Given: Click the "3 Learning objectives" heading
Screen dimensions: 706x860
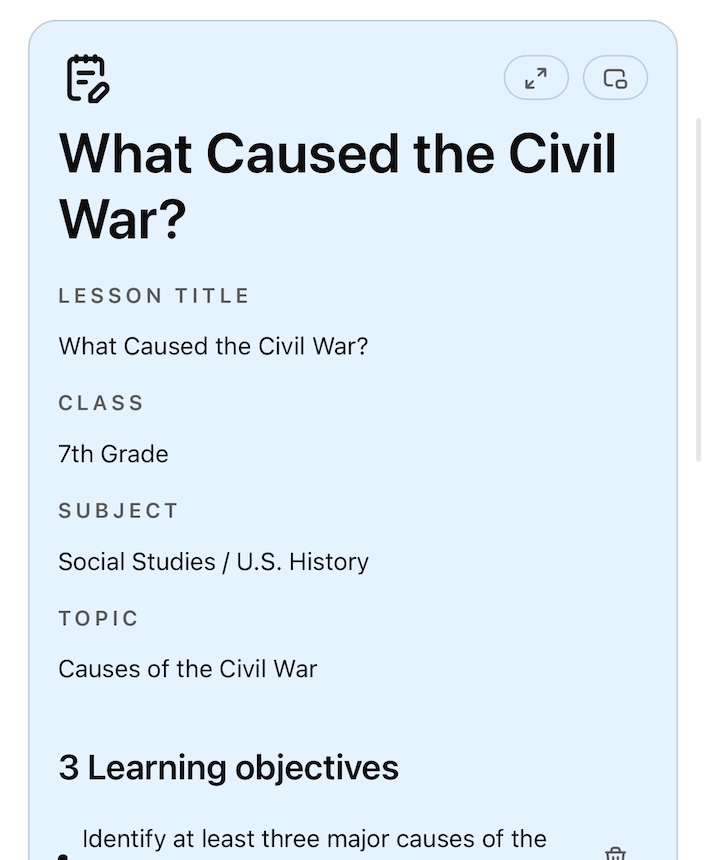Looking at the screenshot, I should (228, 768).
